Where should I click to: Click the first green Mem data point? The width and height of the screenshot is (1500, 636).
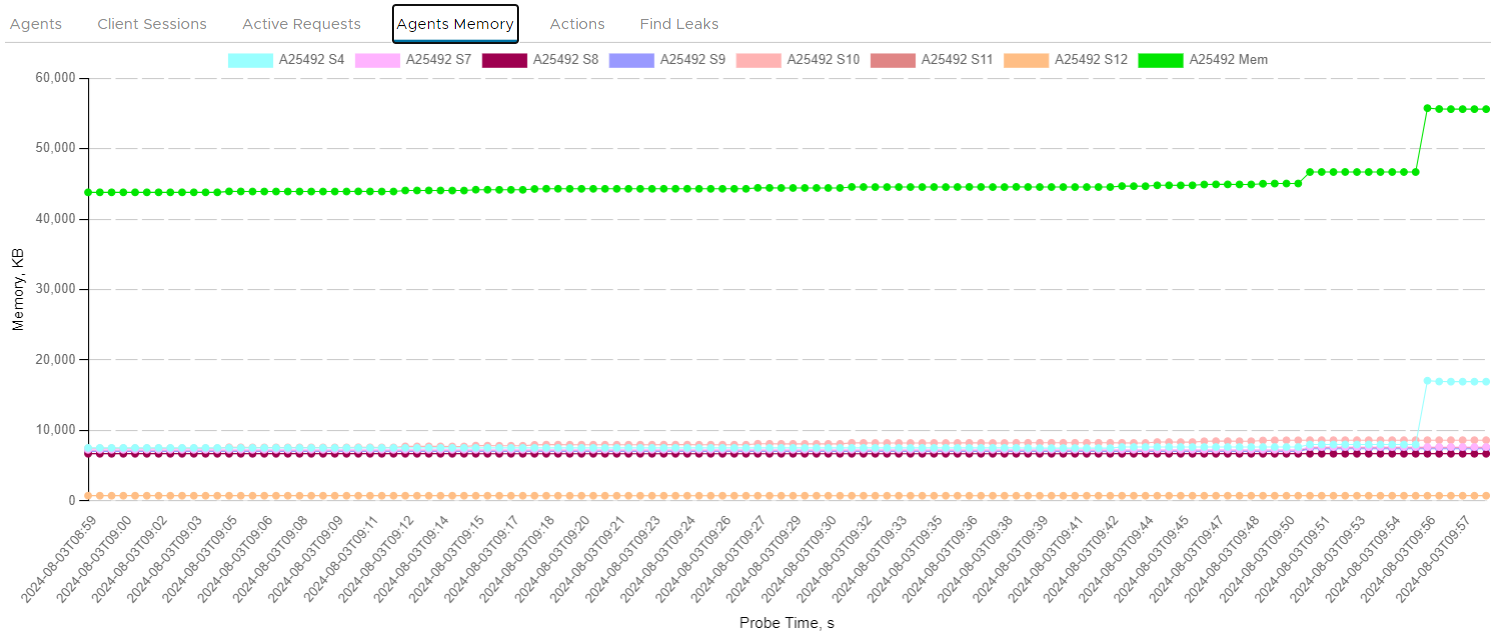coord(89,192)
